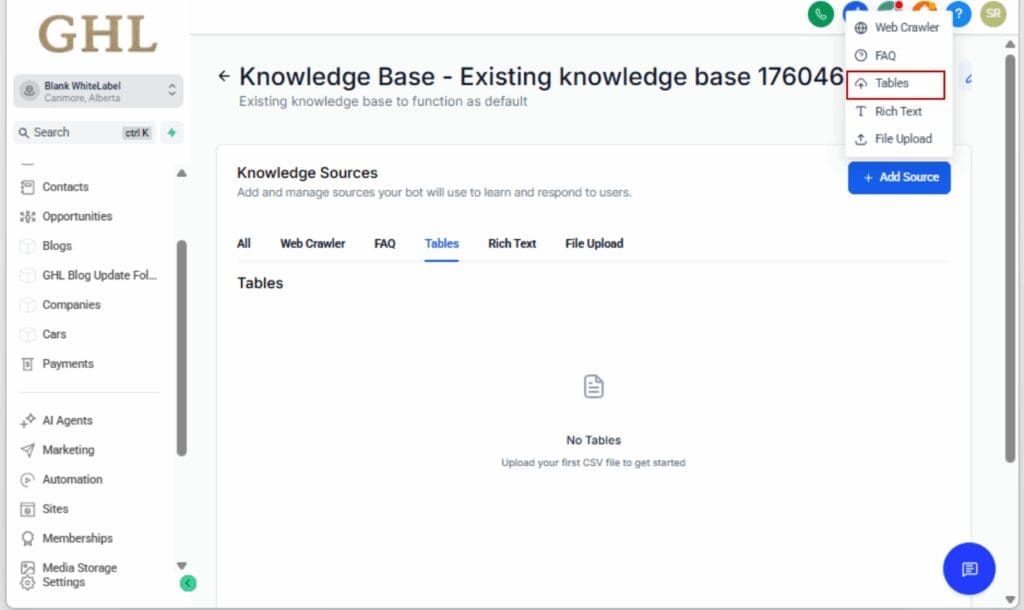Choose Web Crawler in the source menu
Image resolution: width=1024 pixels, height=610 pixels.
pyautogui.click(x=901, y=27)
